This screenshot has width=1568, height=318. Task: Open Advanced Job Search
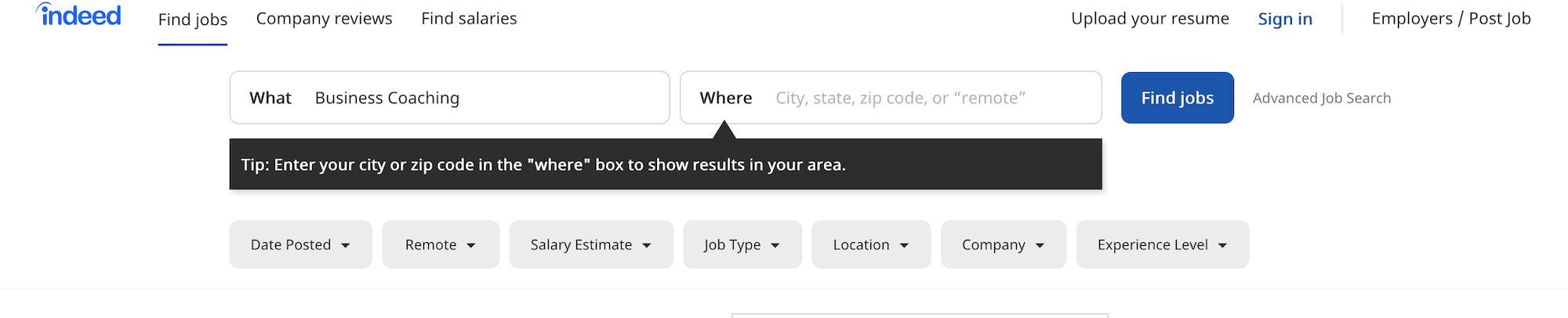pos(1322,98)
